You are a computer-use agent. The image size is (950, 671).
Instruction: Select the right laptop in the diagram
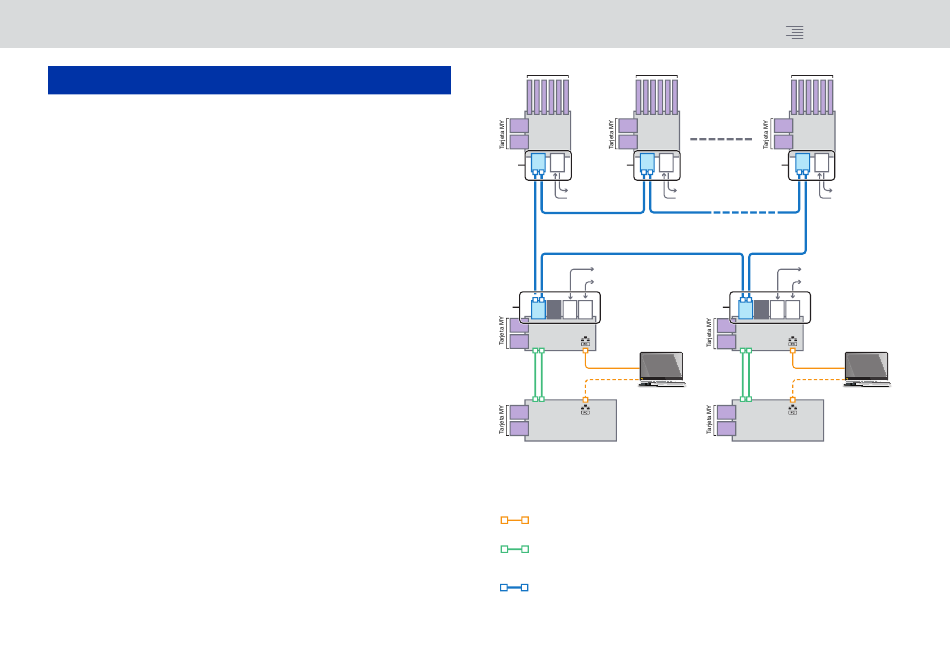coord(867,369)
